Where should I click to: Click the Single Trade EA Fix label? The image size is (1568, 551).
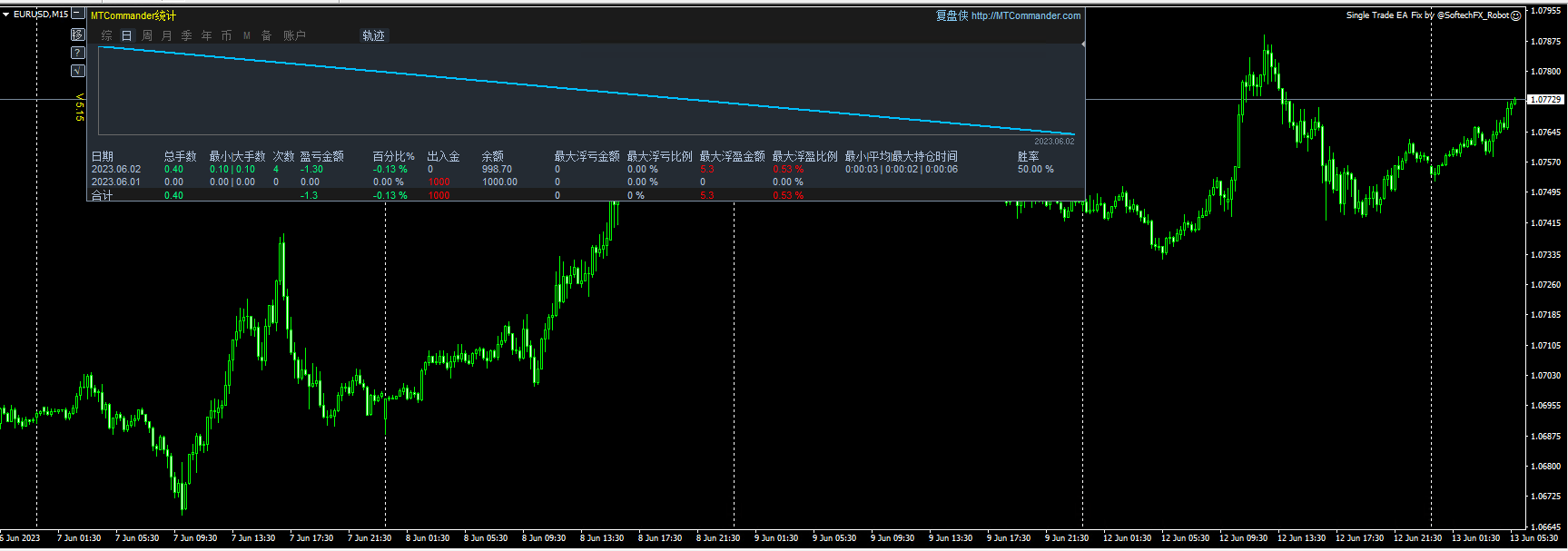[1384, 15]
